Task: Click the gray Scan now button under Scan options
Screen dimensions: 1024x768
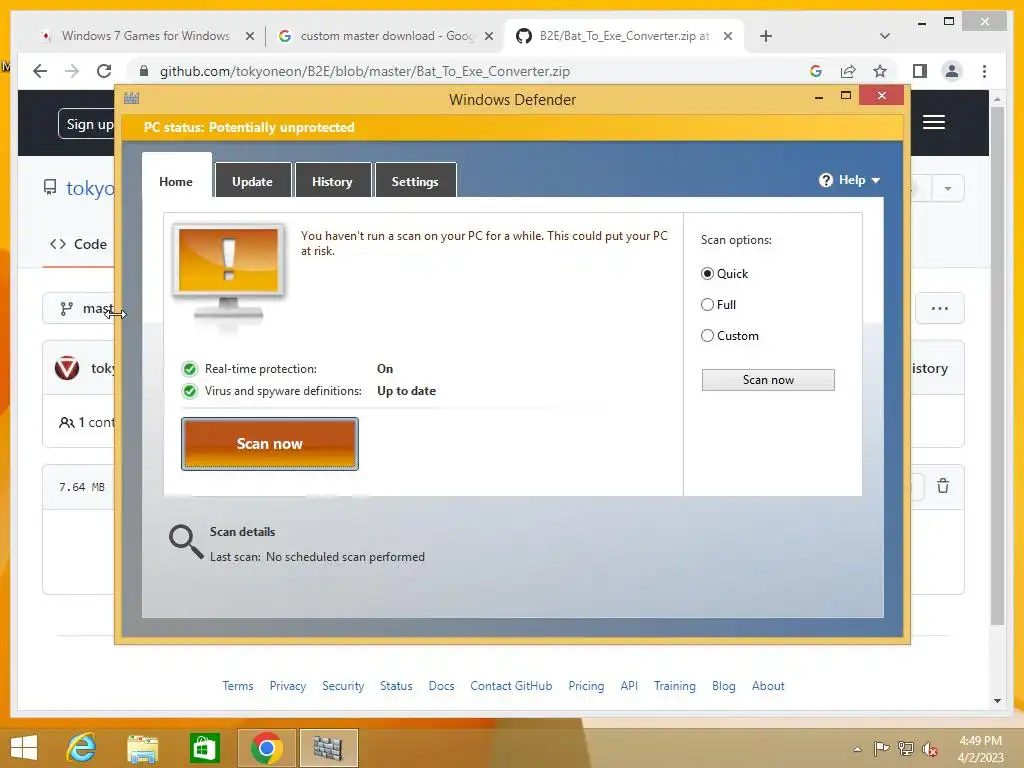Action: tap(768, 380)
